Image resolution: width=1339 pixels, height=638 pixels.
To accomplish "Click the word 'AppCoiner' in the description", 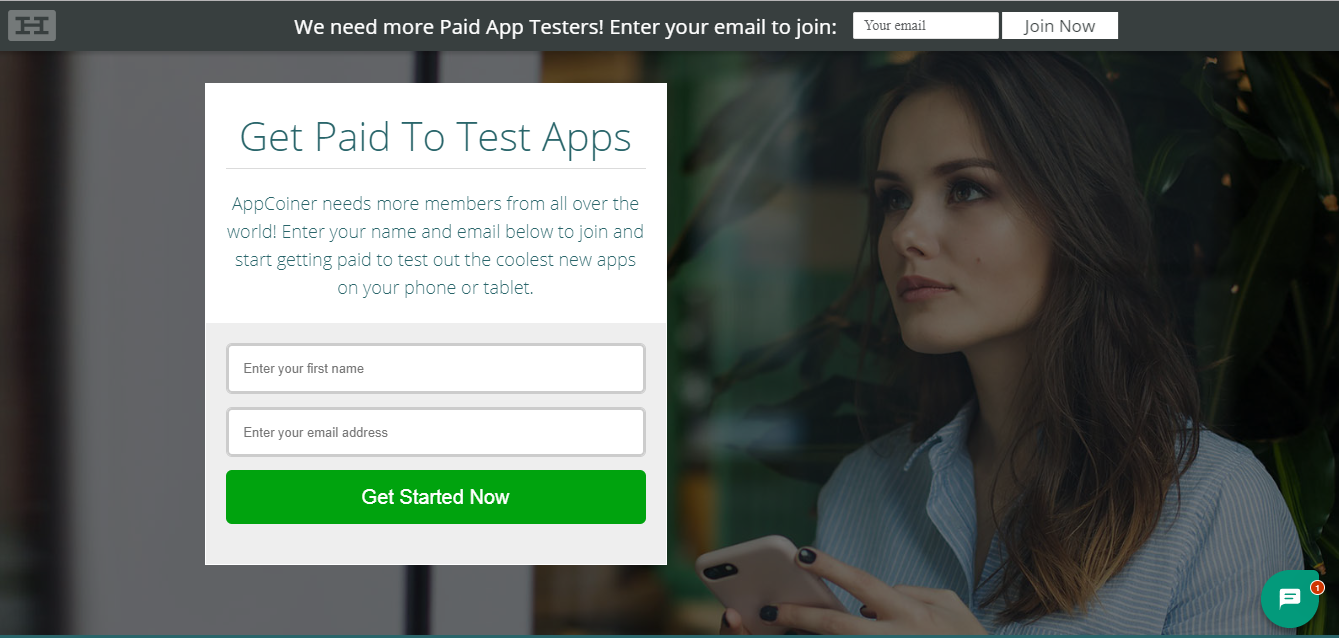I will tap(275, 204).
